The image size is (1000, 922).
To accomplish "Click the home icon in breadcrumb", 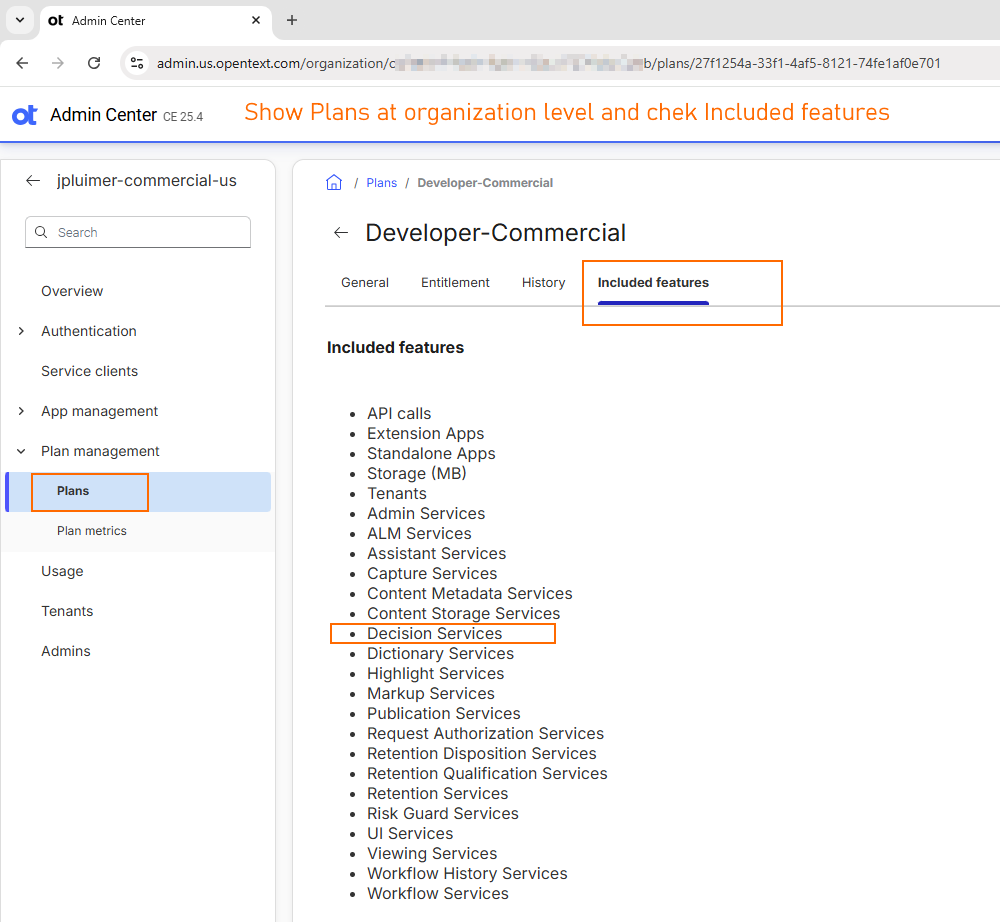I will 334,183.
